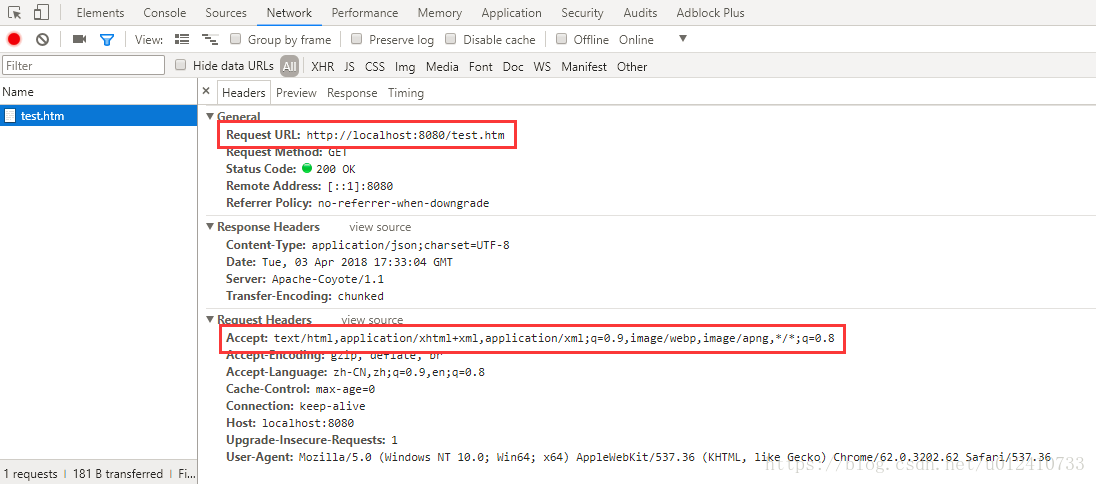1096x484 pixels.
Task: Open the Sources tab
Action: [x=226, y=13]
